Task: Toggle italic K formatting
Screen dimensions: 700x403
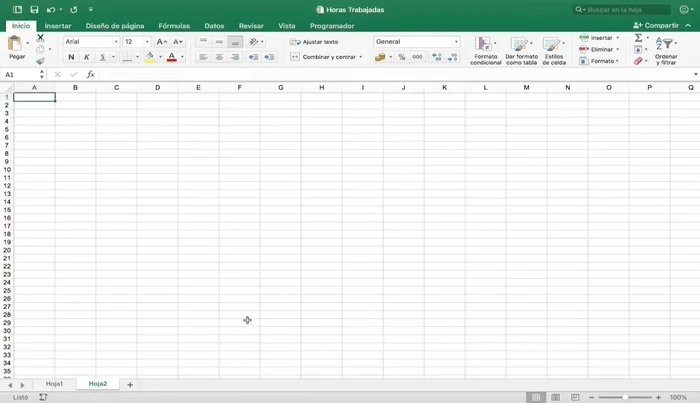Action: (87, 57)
